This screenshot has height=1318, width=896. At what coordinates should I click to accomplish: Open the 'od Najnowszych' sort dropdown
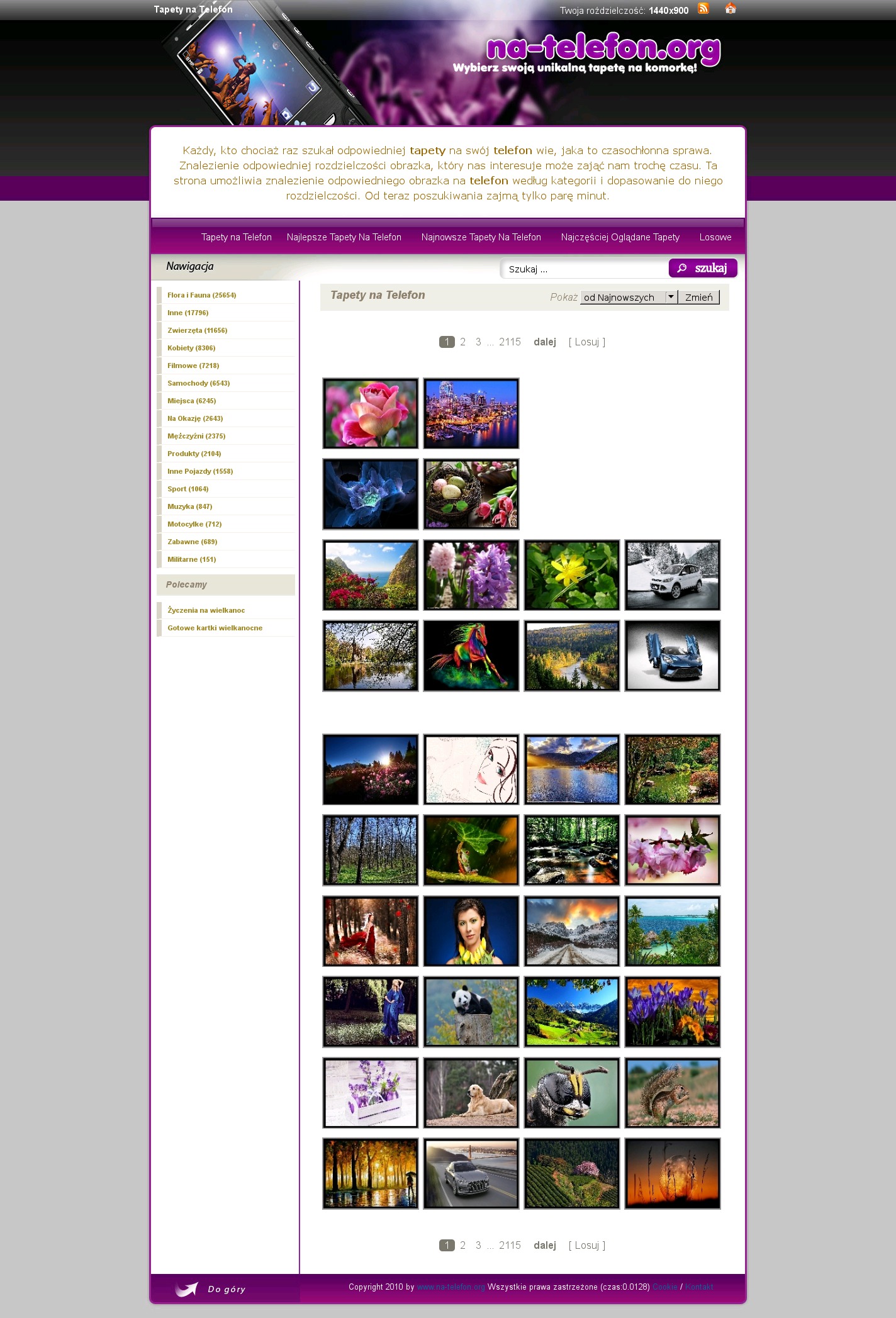[x=628, y=297]
